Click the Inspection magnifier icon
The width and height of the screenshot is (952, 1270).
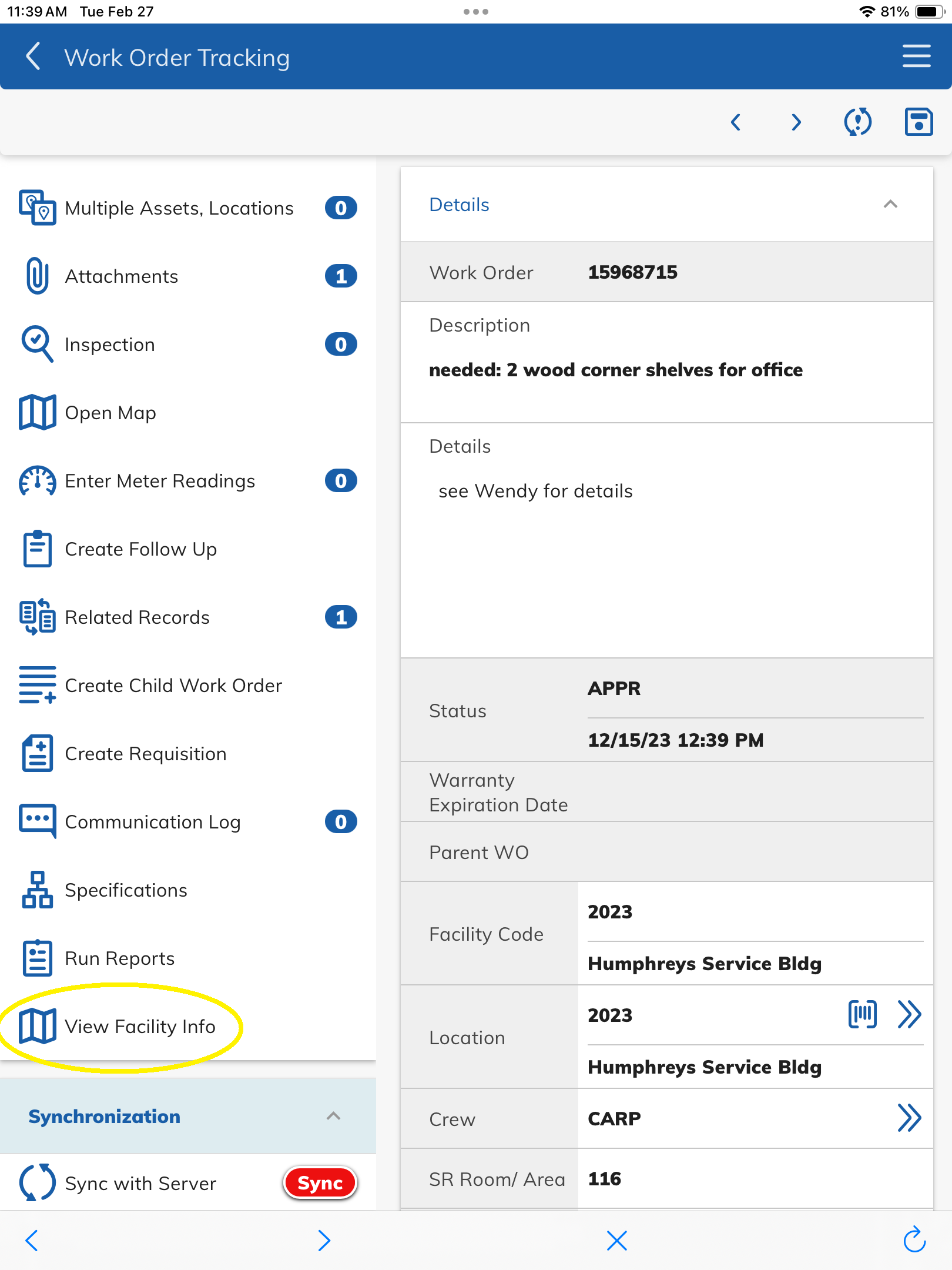click(37, 344)
